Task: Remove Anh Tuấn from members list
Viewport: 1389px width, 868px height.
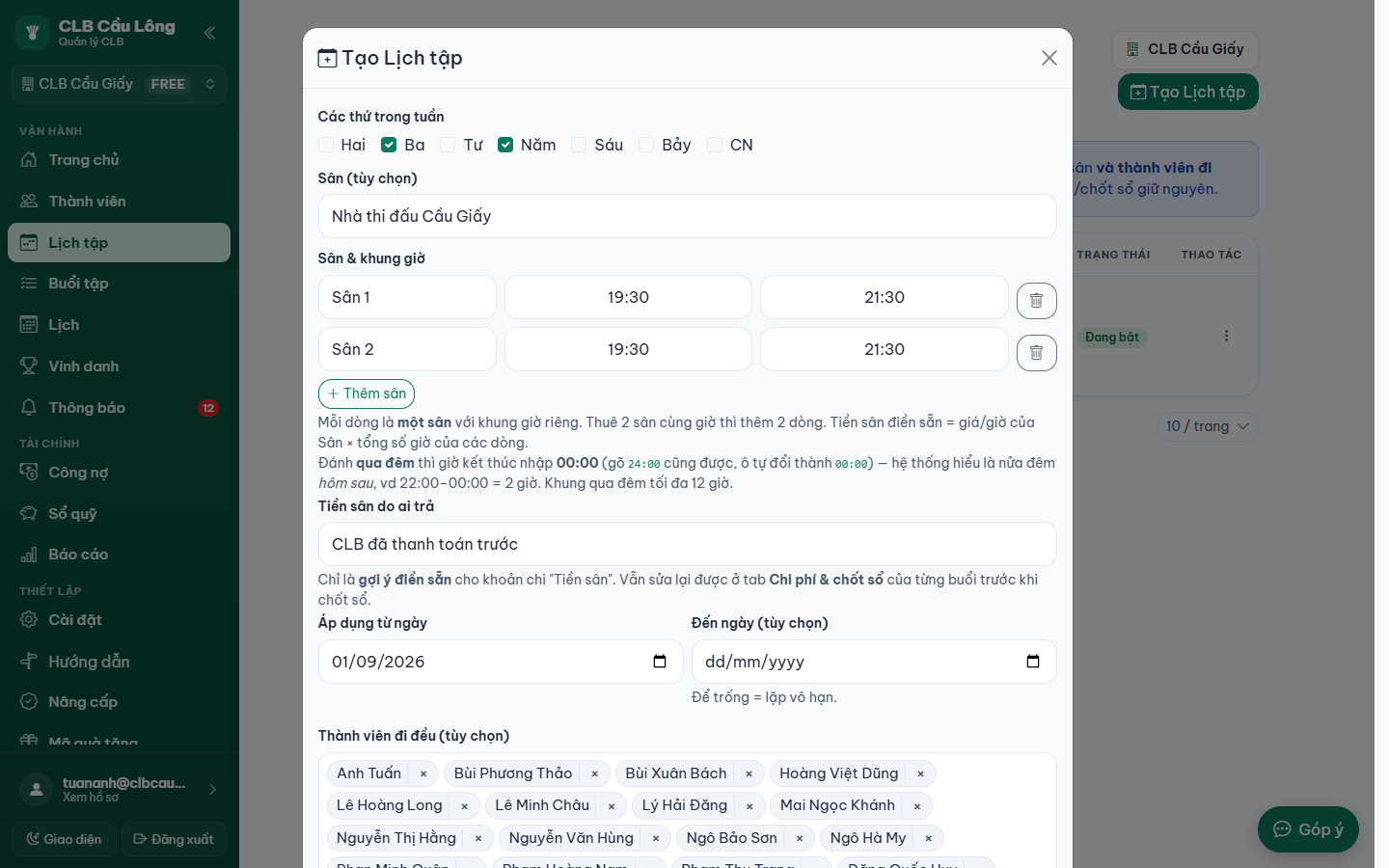Action: [x=423, y=773]
